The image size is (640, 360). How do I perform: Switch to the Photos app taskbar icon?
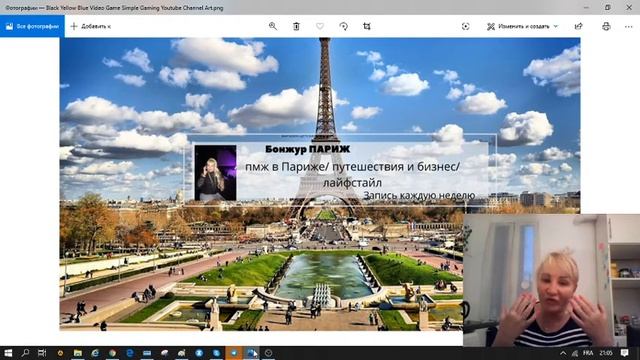251,353
